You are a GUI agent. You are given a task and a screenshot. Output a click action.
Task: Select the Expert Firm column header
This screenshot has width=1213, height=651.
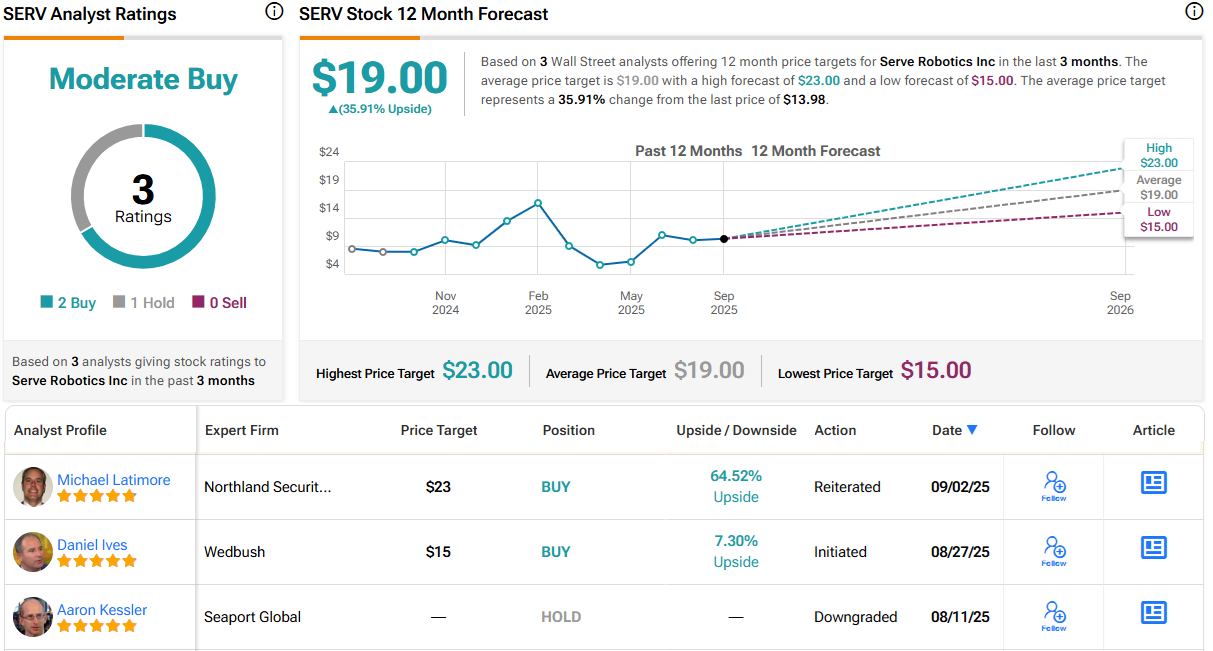[242, 430]
